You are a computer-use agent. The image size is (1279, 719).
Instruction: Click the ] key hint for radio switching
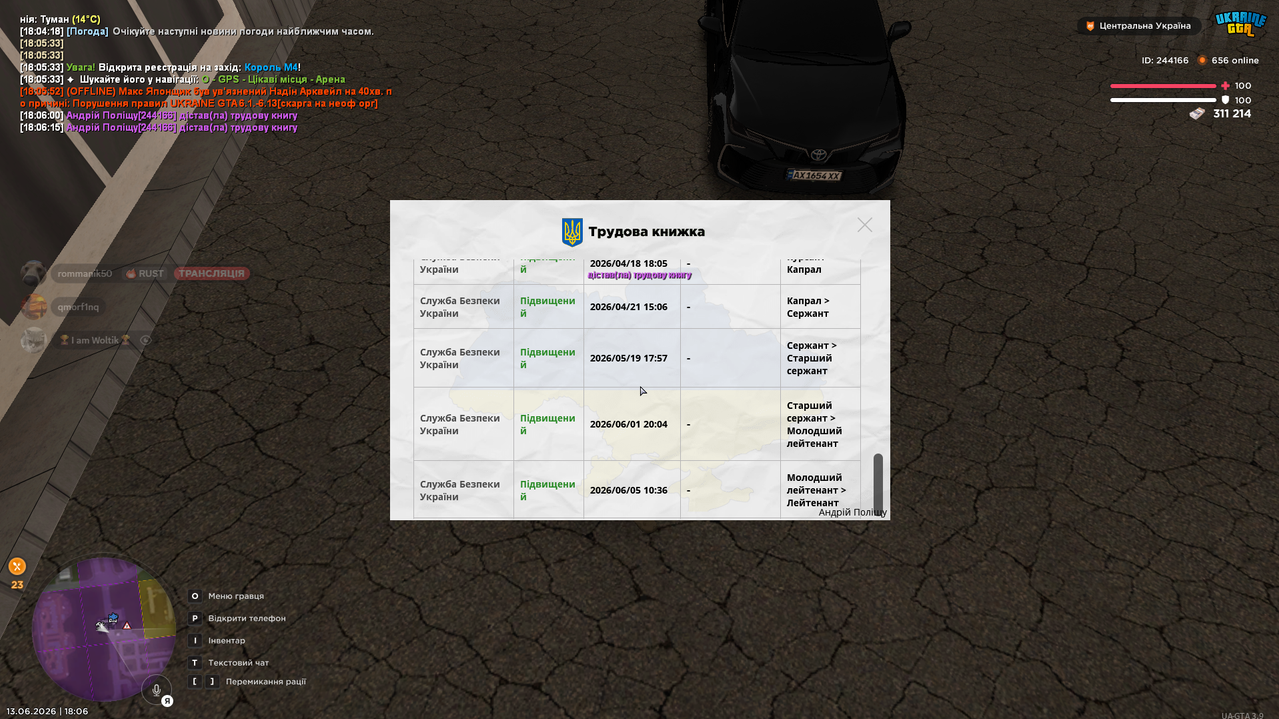coord(211,681)
